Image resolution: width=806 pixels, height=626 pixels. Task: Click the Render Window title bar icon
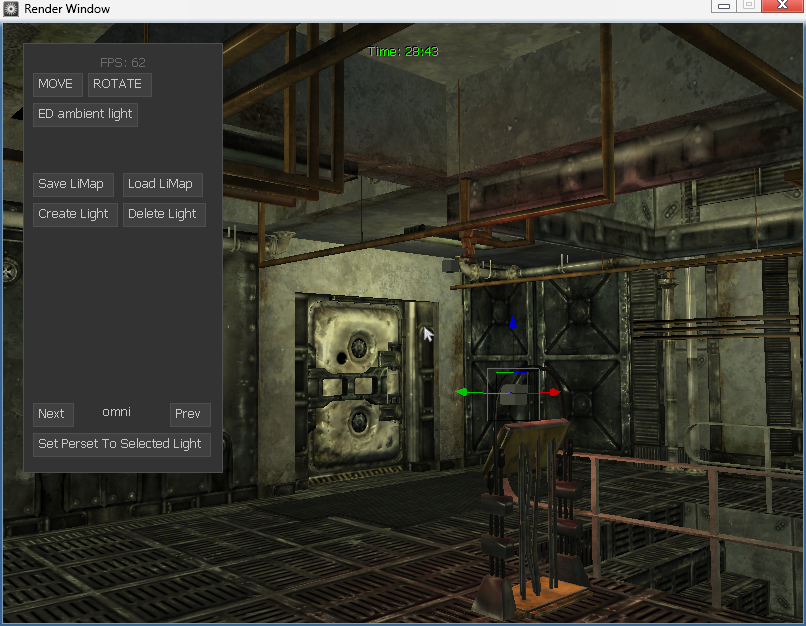coord(11,9)
